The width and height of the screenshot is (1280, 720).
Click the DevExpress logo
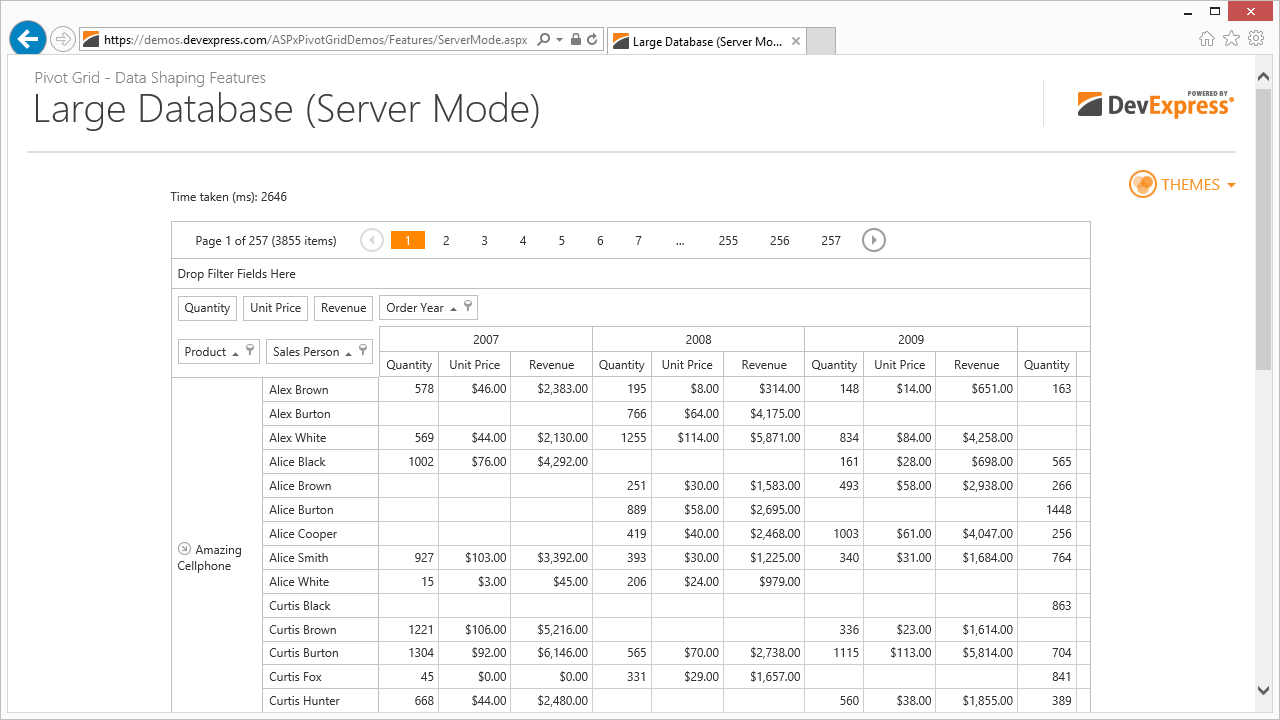[x=1155, y=103]
